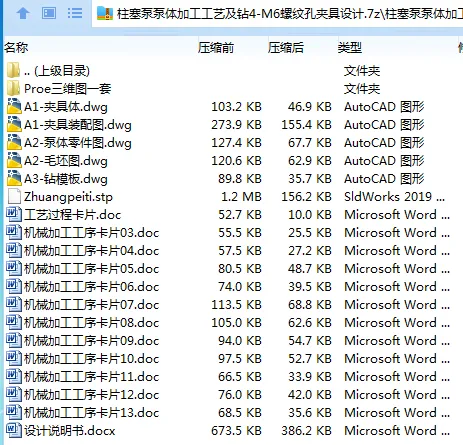Select the 机械加工工序卡片05.doc file name
The width and height of the screenshot is (463, 445).
91,269
